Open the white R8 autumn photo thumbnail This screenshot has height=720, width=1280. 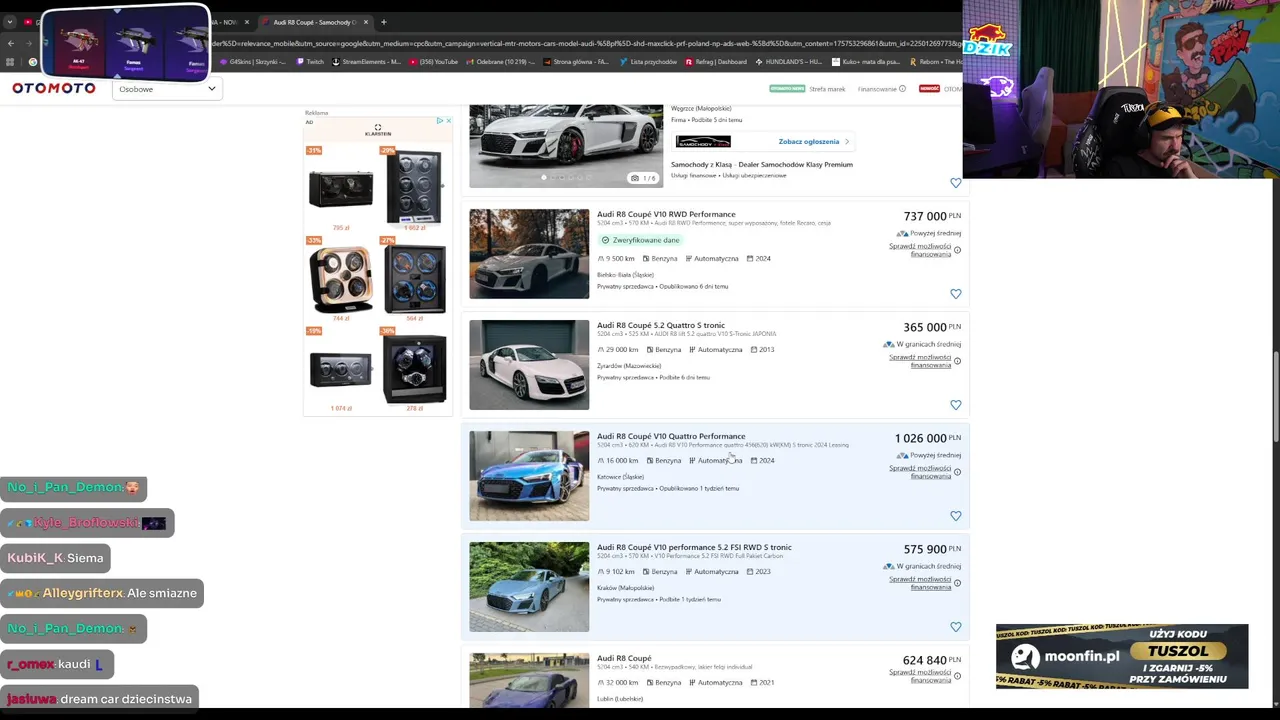[529, 254]
